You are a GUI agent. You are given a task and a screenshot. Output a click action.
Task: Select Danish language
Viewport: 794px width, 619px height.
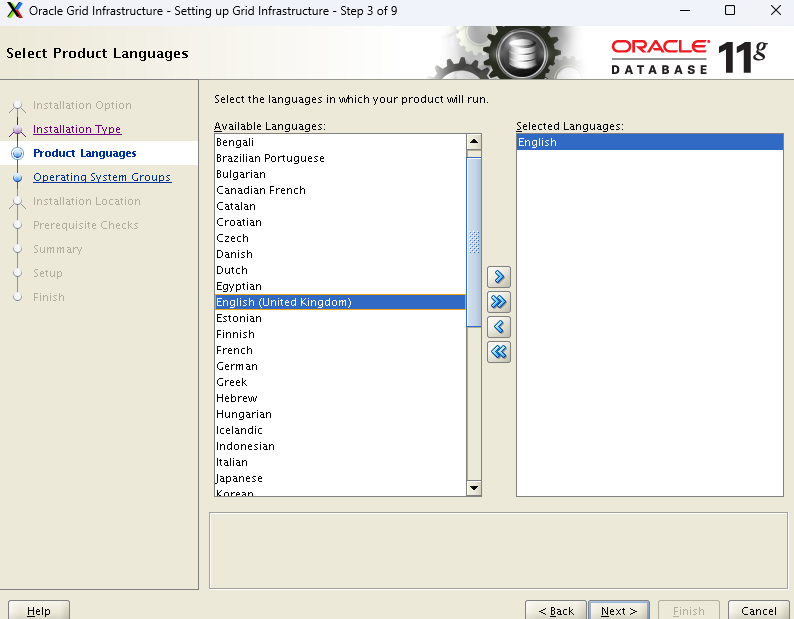tap(340, 254)
